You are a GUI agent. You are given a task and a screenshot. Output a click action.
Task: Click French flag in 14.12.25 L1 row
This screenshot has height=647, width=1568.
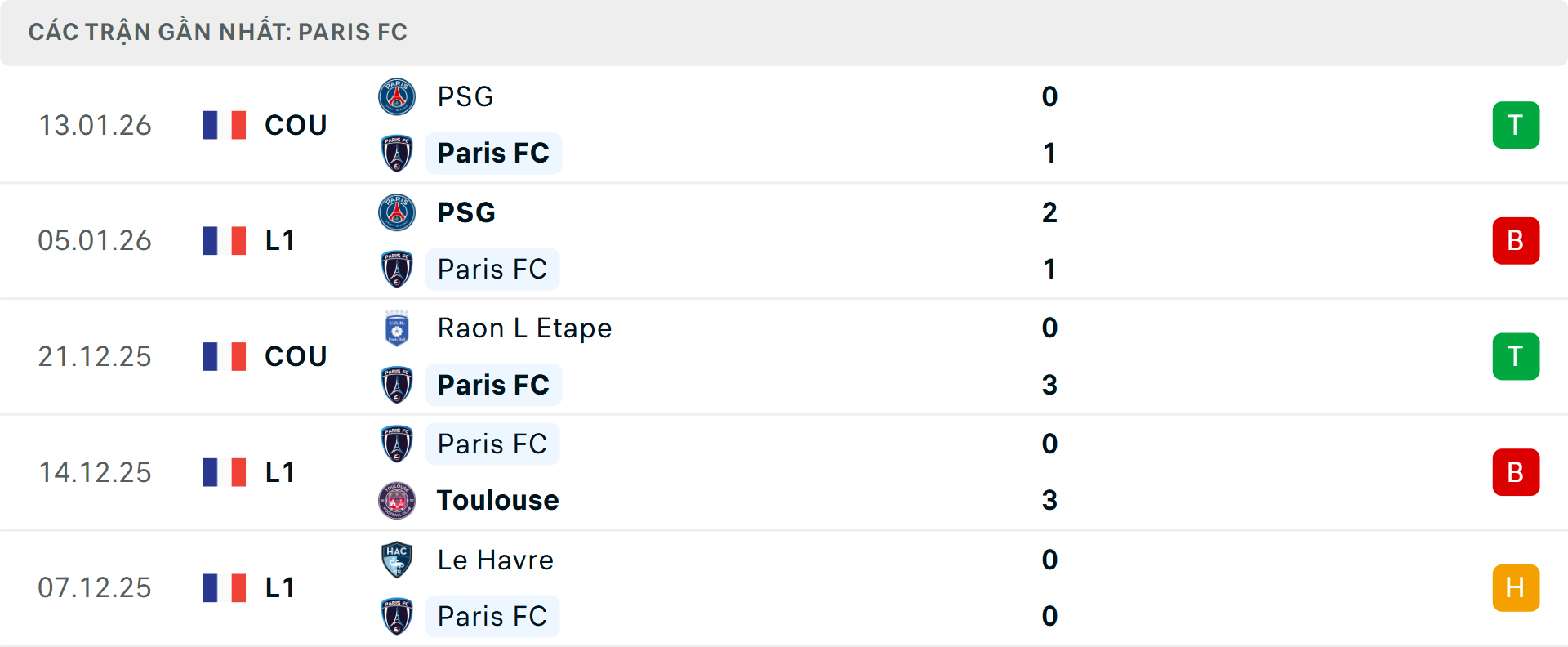pyautogui.click(x=225, y=472)
